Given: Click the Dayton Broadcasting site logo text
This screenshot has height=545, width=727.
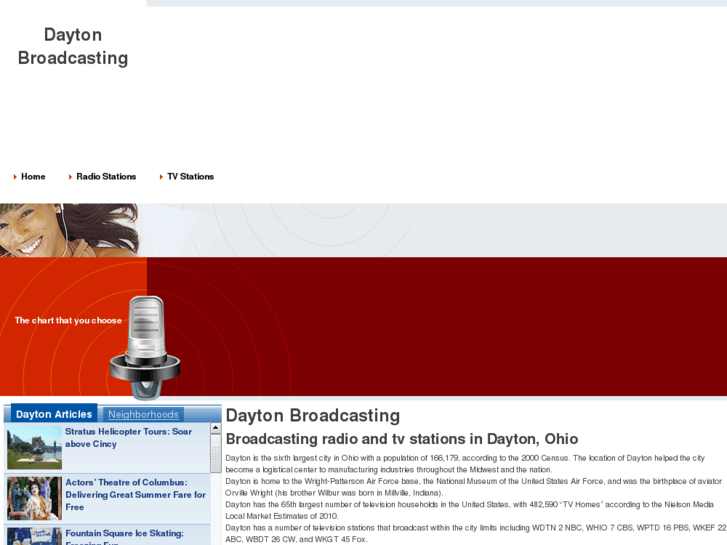Looking at the screenshot, I should pyautogui.click(x=73, y=46).
